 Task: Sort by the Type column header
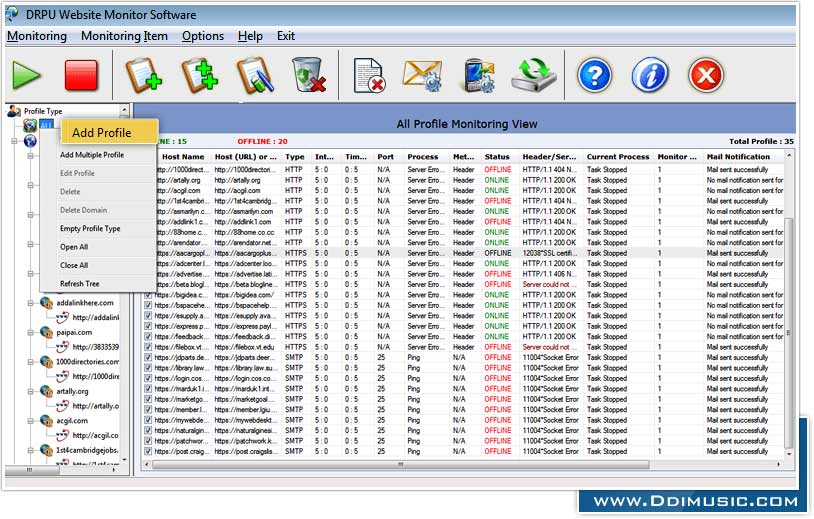tap(294, 157)
